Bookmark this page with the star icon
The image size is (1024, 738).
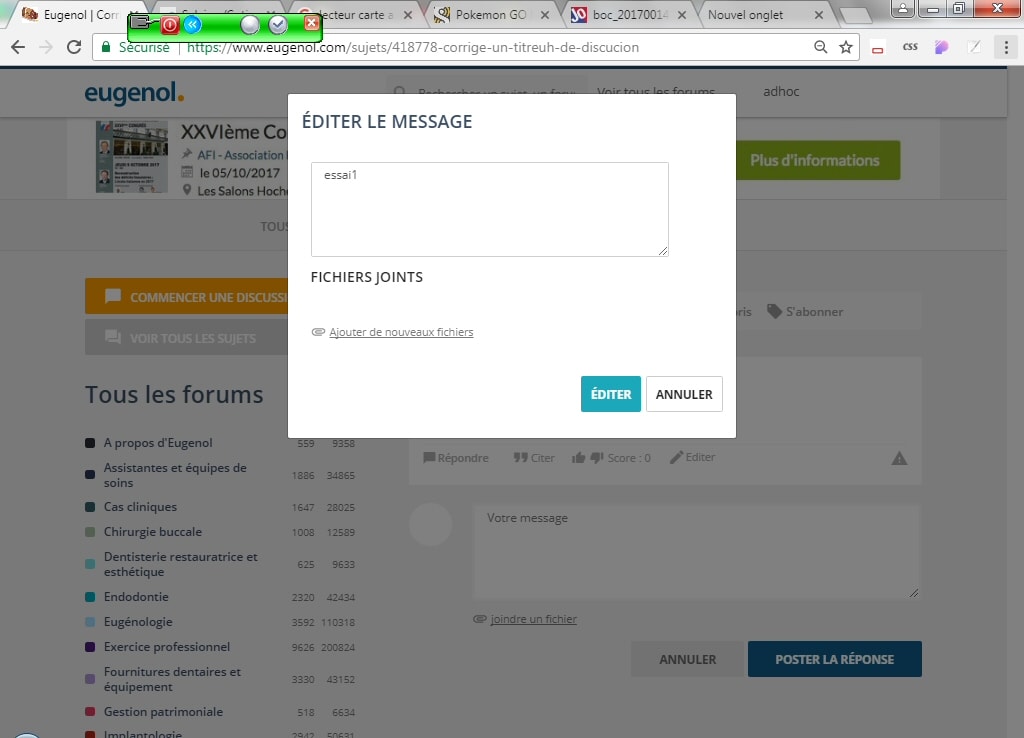tap(846, 47)
